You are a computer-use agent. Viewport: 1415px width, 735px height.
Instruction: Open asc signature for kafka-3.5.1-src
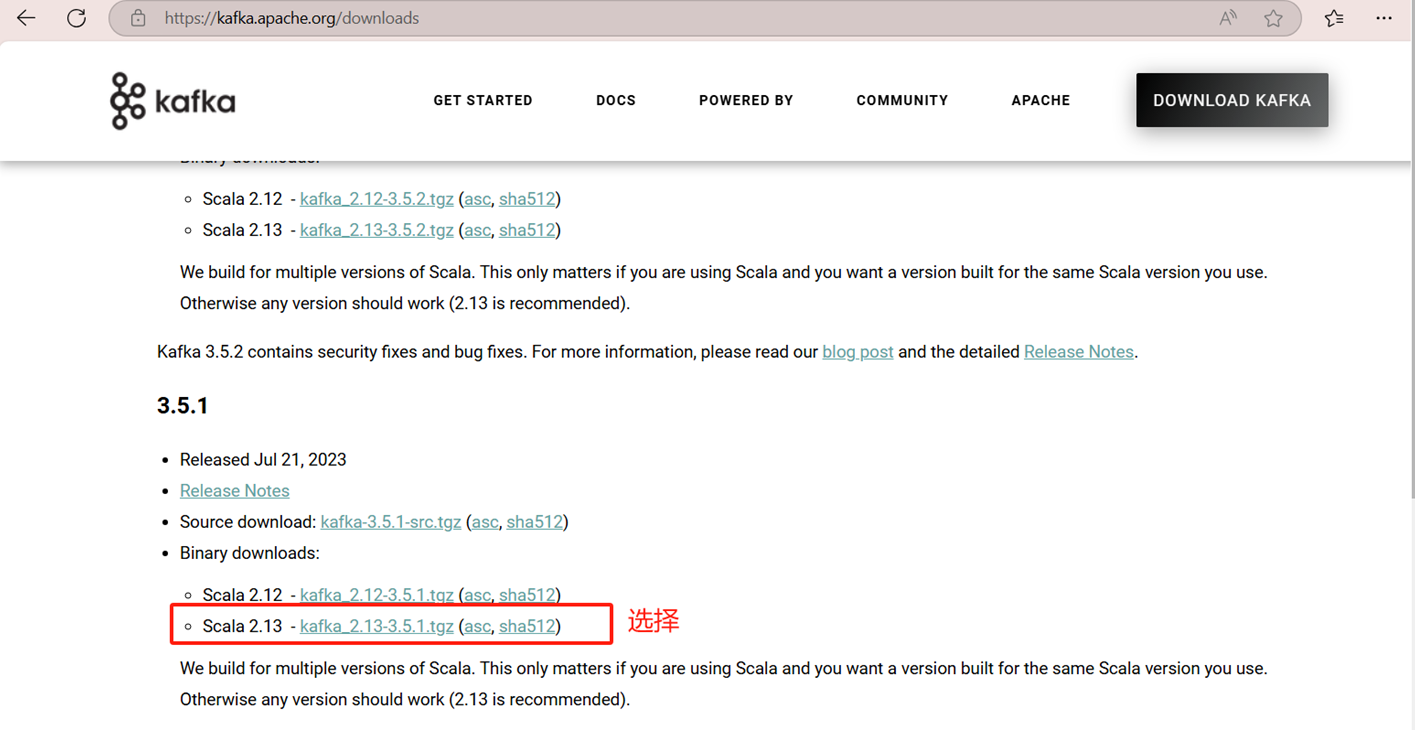[485, 522]
